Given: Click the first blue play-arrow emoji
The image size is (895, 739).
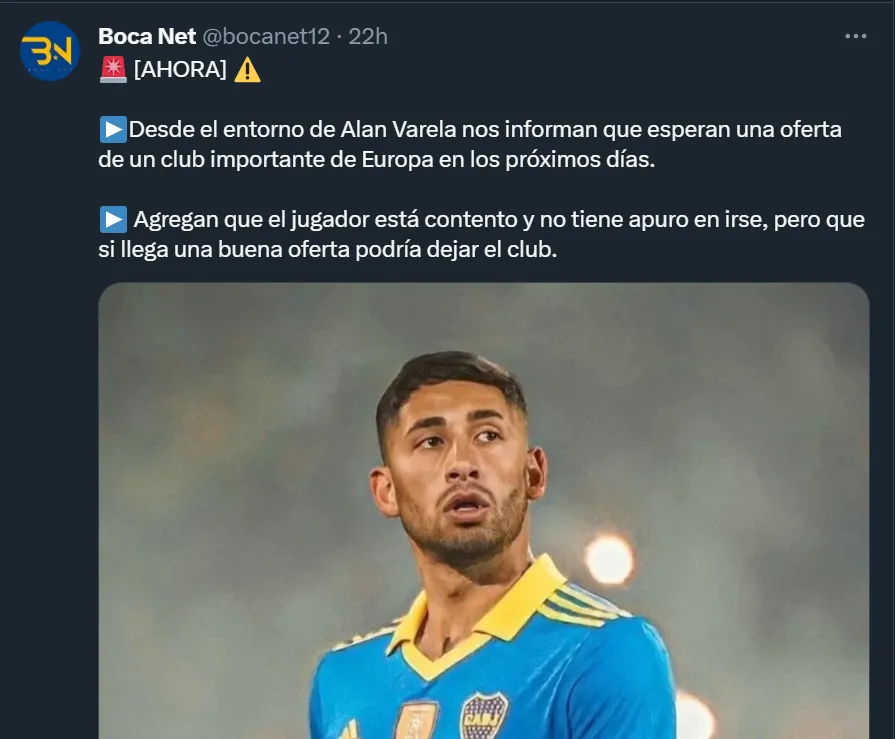Looking at the screenshot, I should point(113,130).
